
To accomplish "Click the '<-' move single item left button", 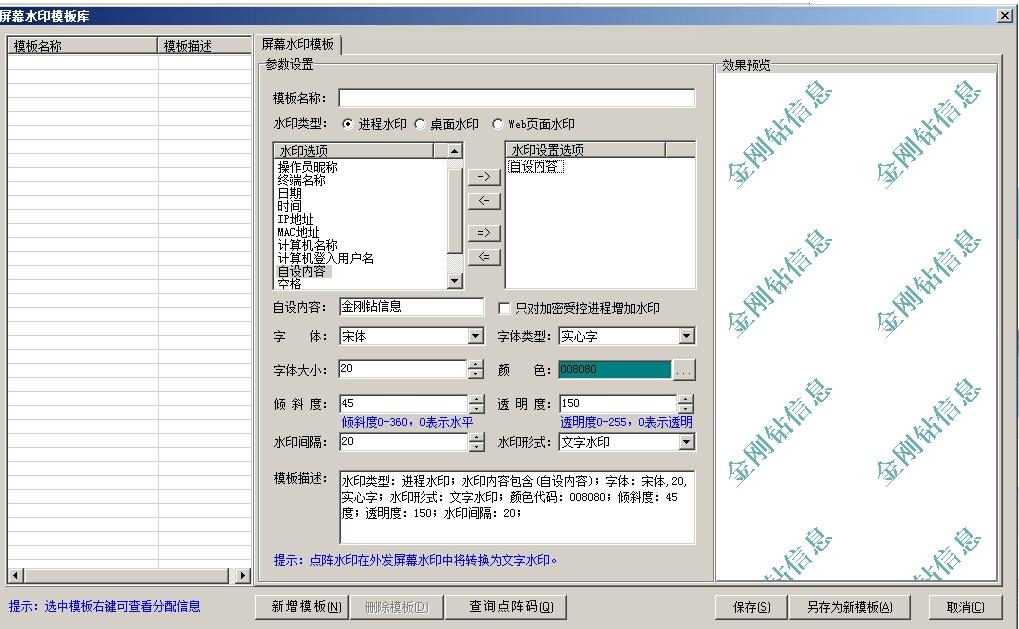I will point(484,201).
